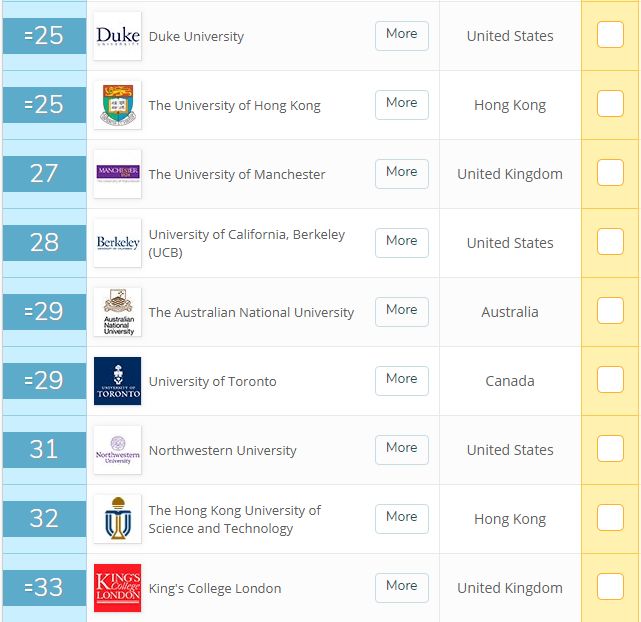Click the Australian National University logo
The height and width of the screenshot is (622, 641).
click(118, 312)
